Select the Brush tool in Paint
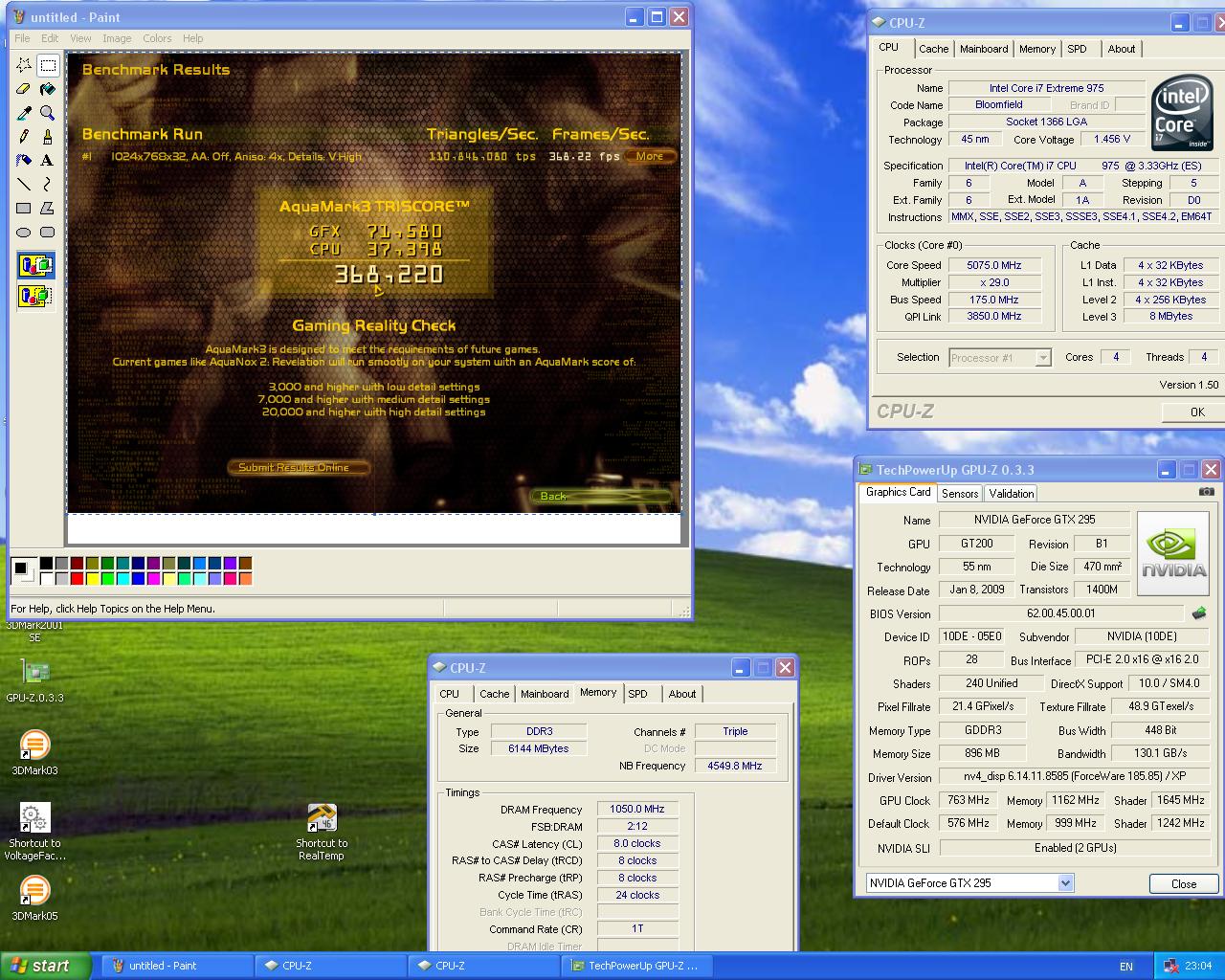 click(x=48, y=137)
